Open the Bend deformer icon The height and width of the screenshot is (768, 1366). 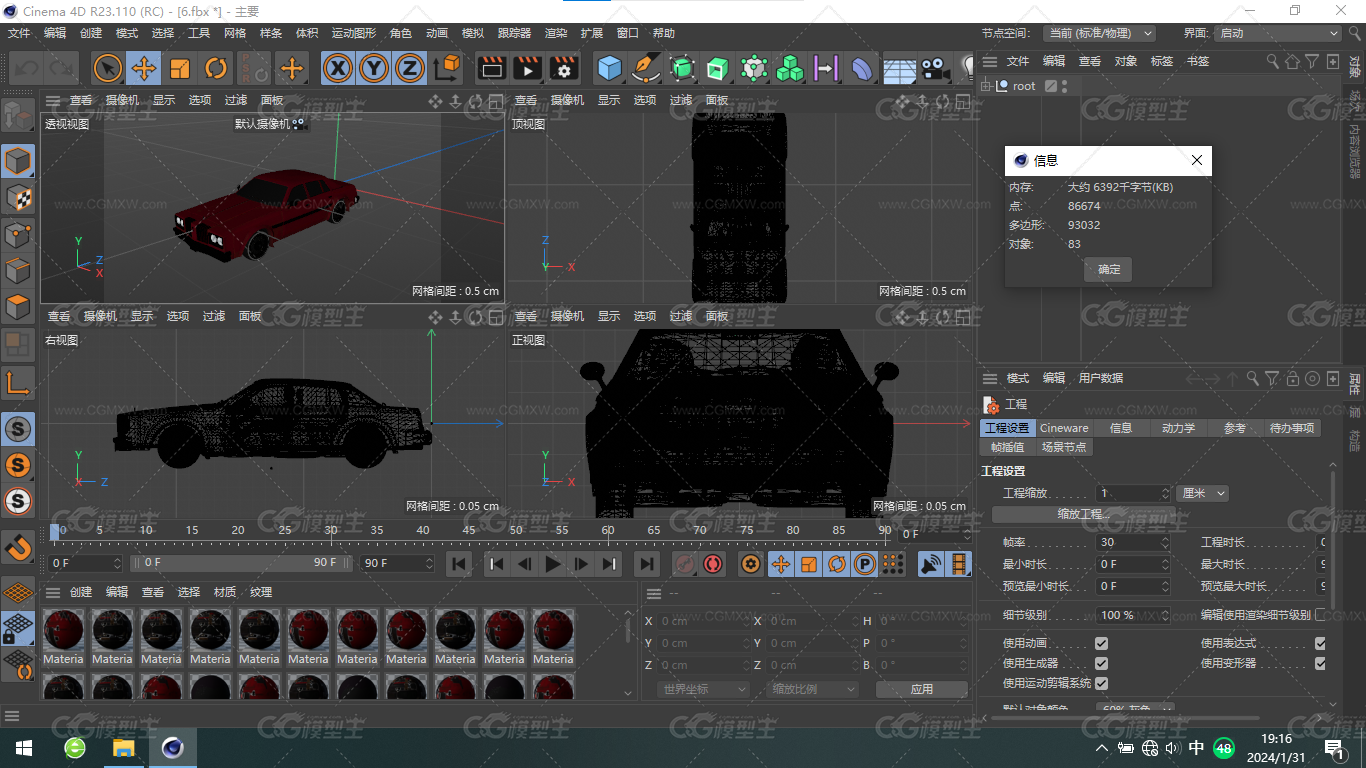pyautogui.click(x=862, y=68)
